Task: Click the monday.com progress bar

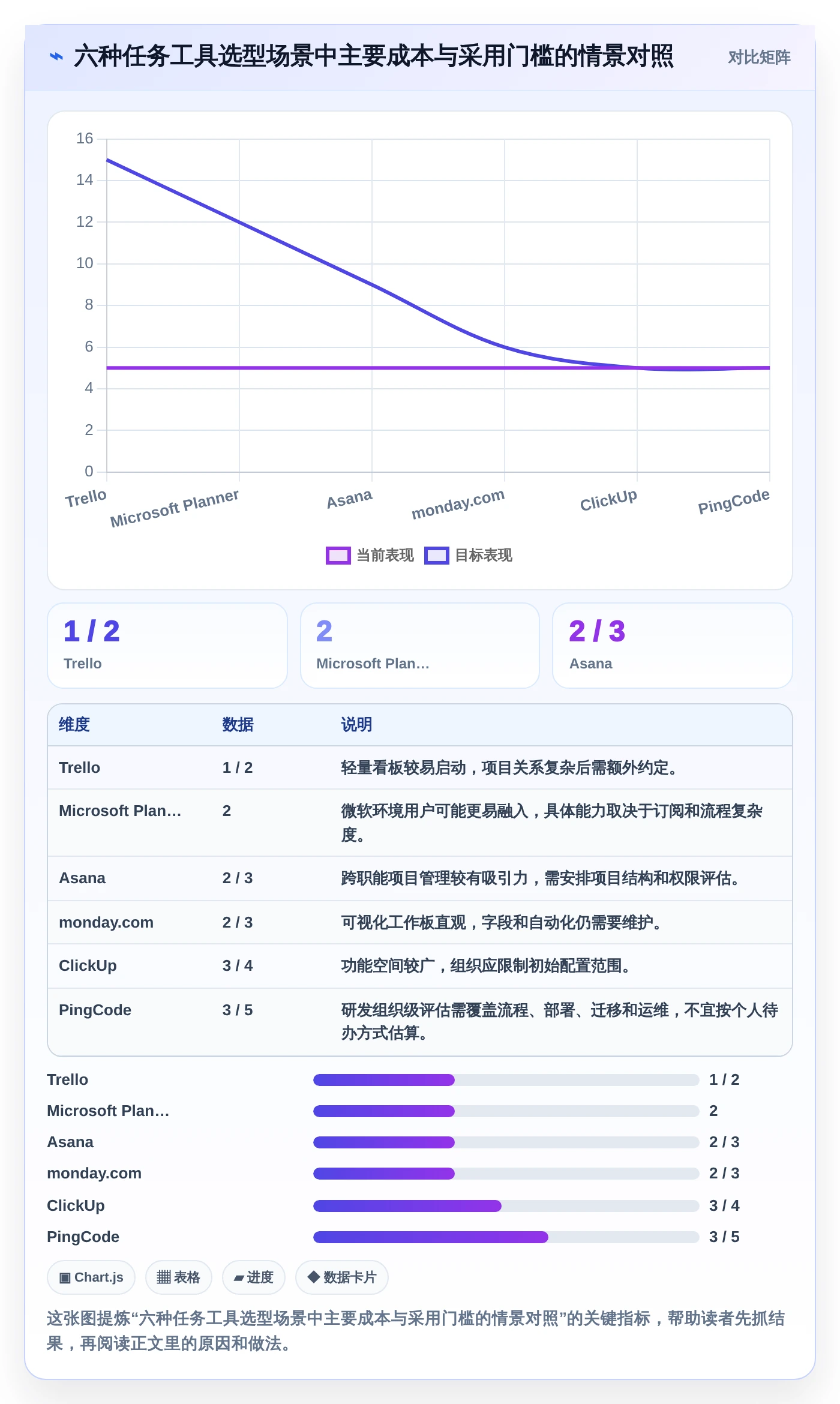Action: [506, 1174]
